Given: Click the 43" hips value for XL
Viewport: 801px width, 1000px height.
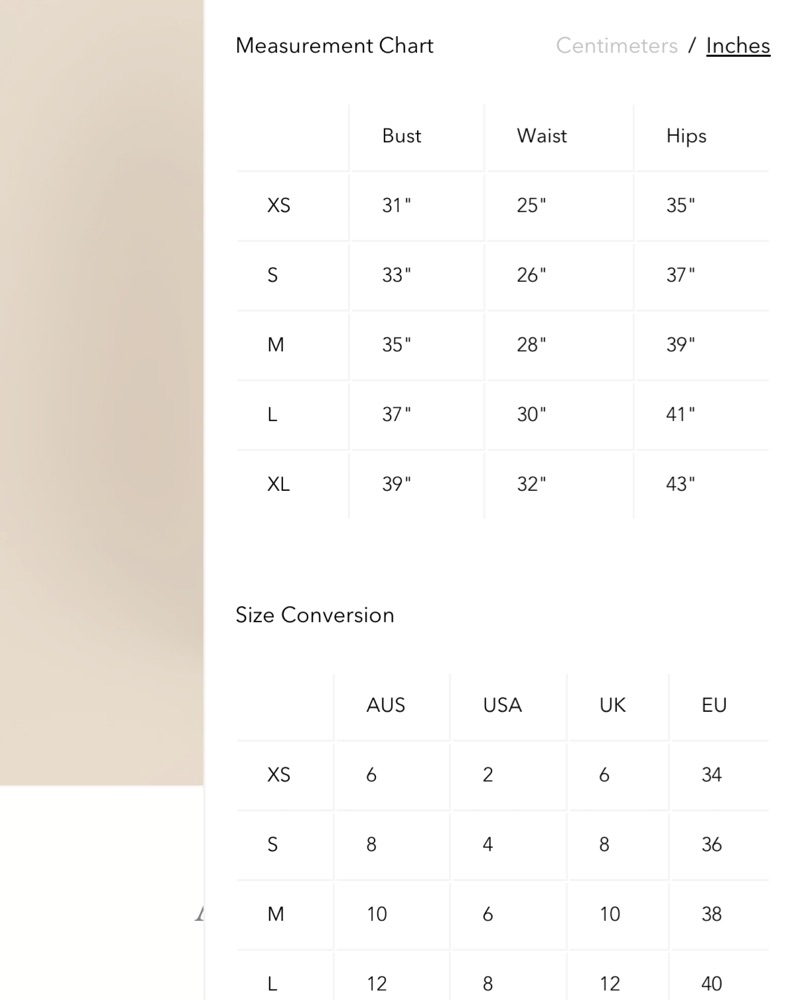Looking at the screenshot, I should click(x=680, y=484).
